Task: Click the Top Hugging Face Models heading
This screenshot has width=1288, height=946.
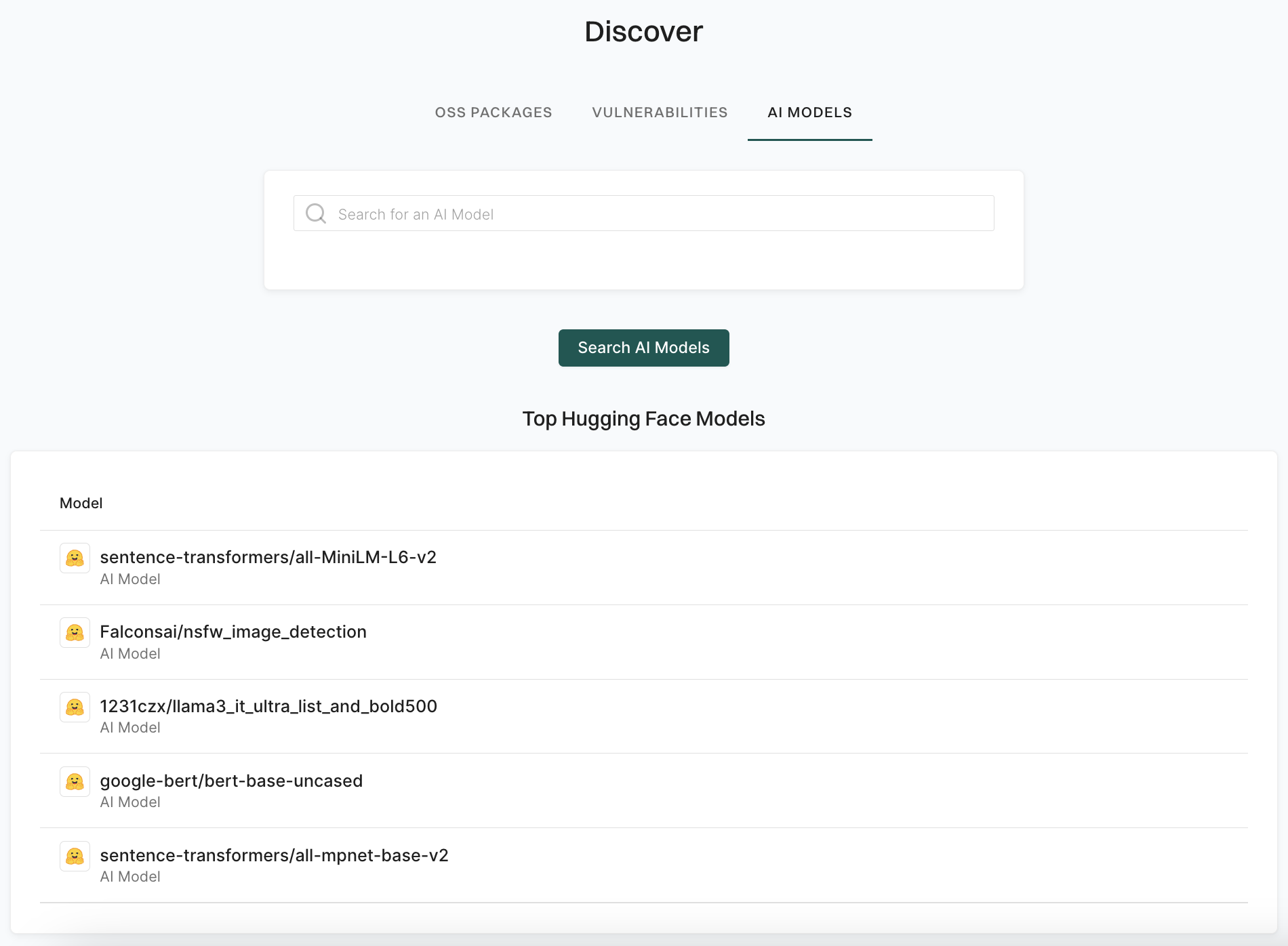Action: tap(643, 419)
